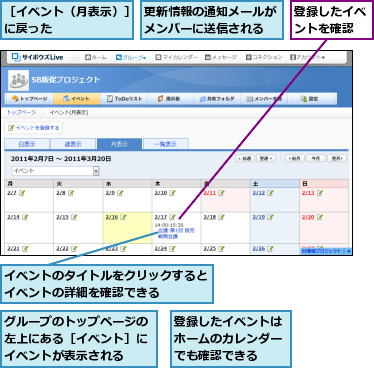Screen dimensions: 374x368
Task: Open the ToDoリスト tab
Action: (124, 99)
